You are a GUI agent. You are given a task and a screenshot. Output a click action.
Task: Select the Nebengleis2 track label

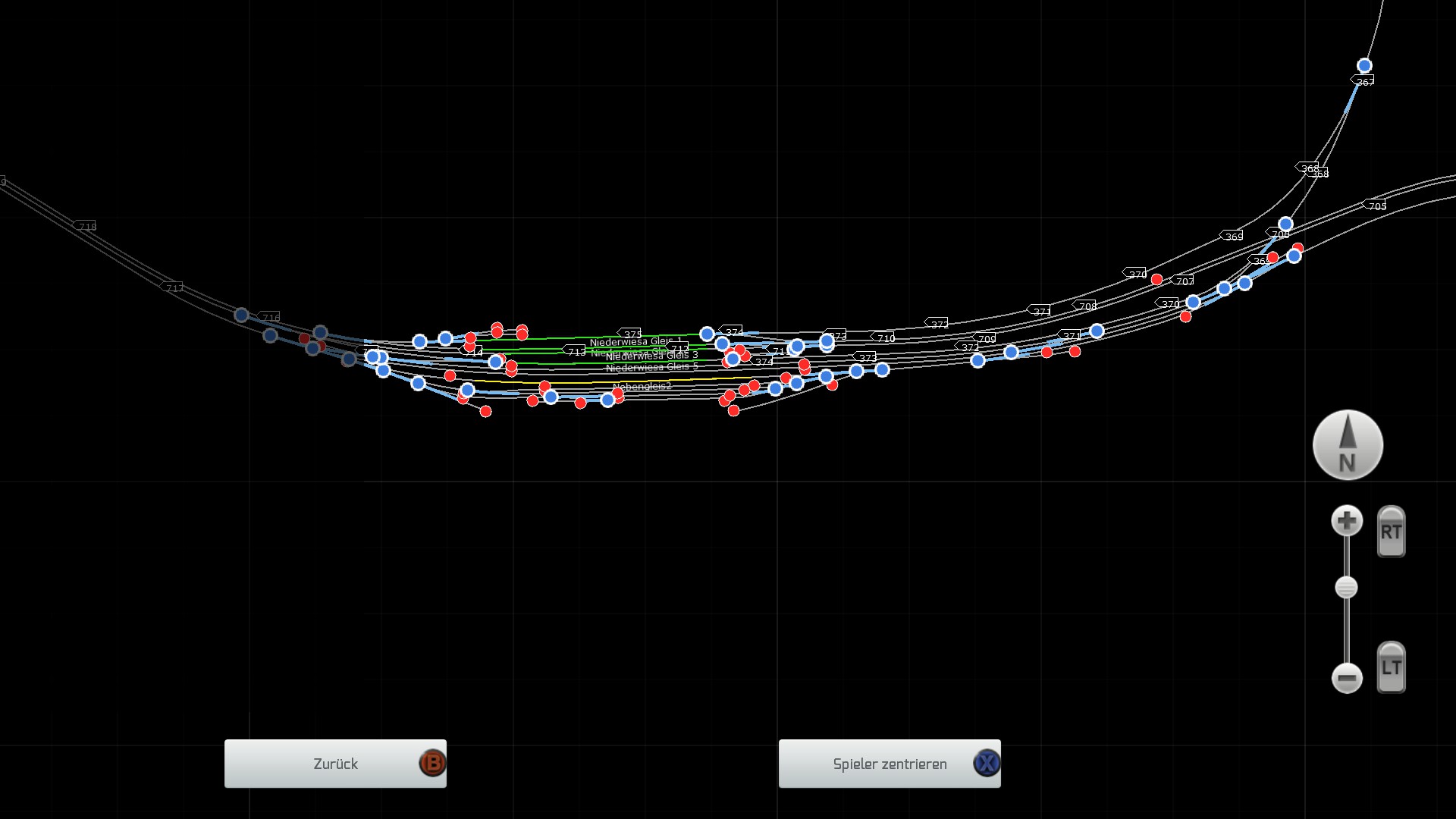point(642,386)
